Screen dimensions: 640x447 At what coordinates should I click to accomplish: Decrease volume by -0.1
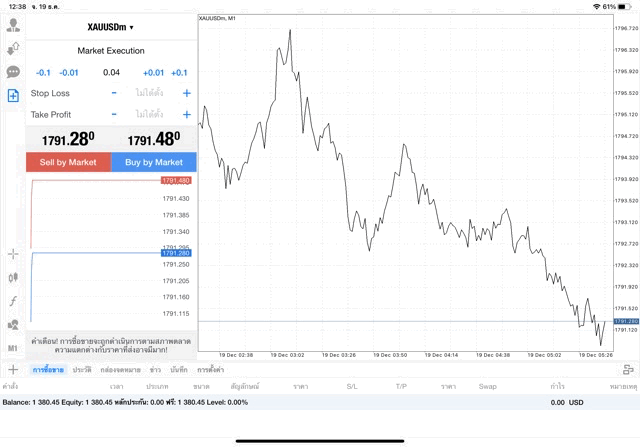point(43,72)
